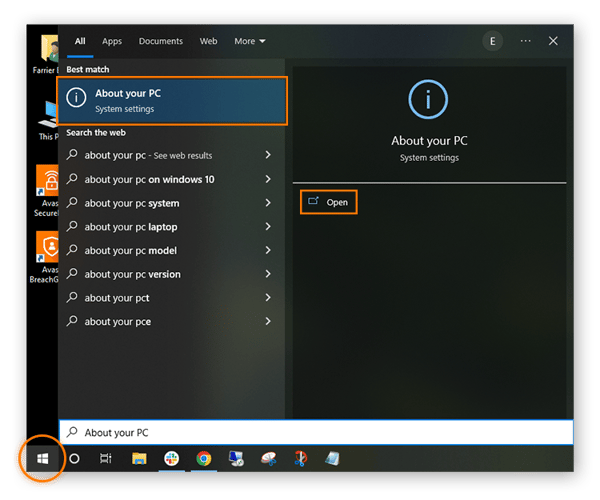Click the user account E avatar
Screen dimensions: 600x500
(x=492, y=41)
